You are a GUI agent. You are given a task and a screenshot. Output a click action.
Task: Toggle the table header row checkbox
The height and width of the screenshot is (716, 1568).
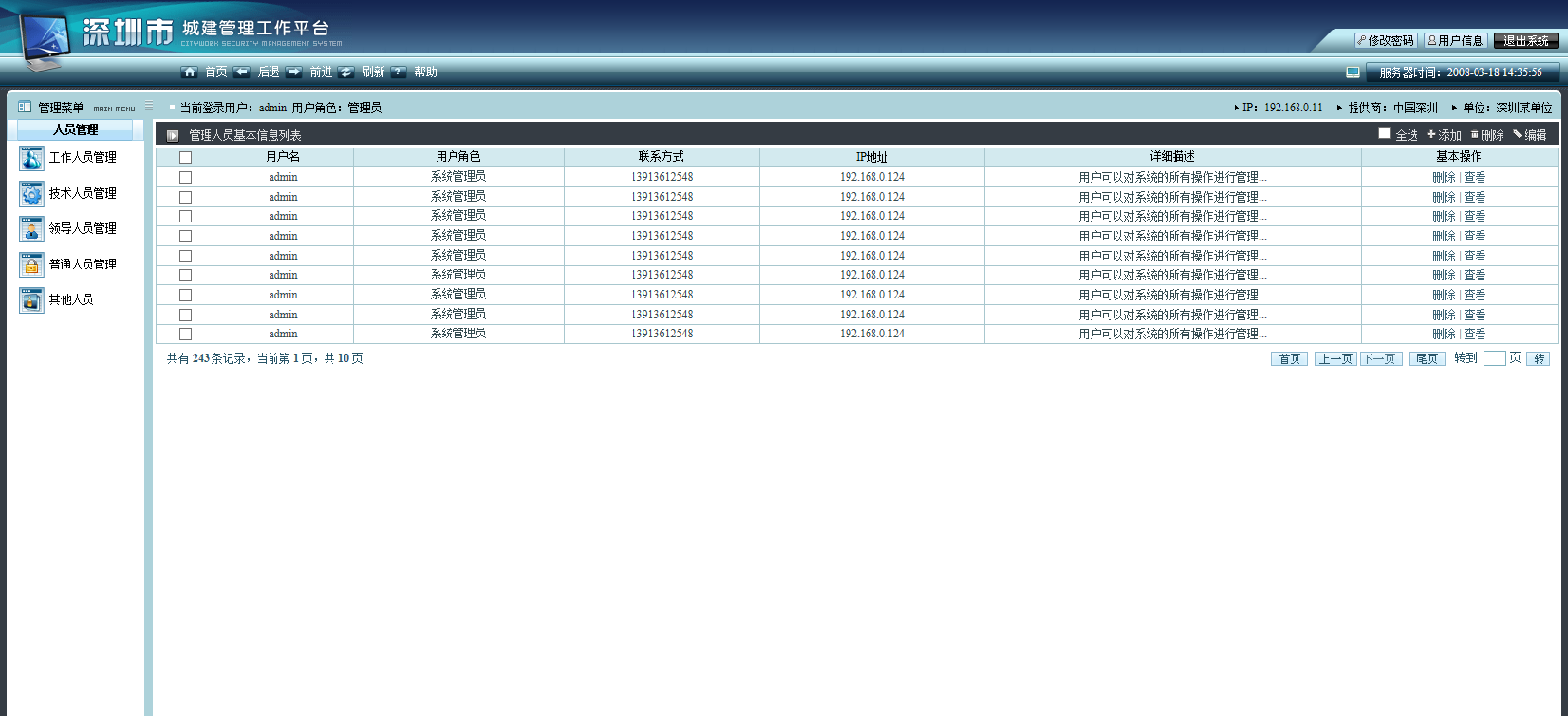185,157
